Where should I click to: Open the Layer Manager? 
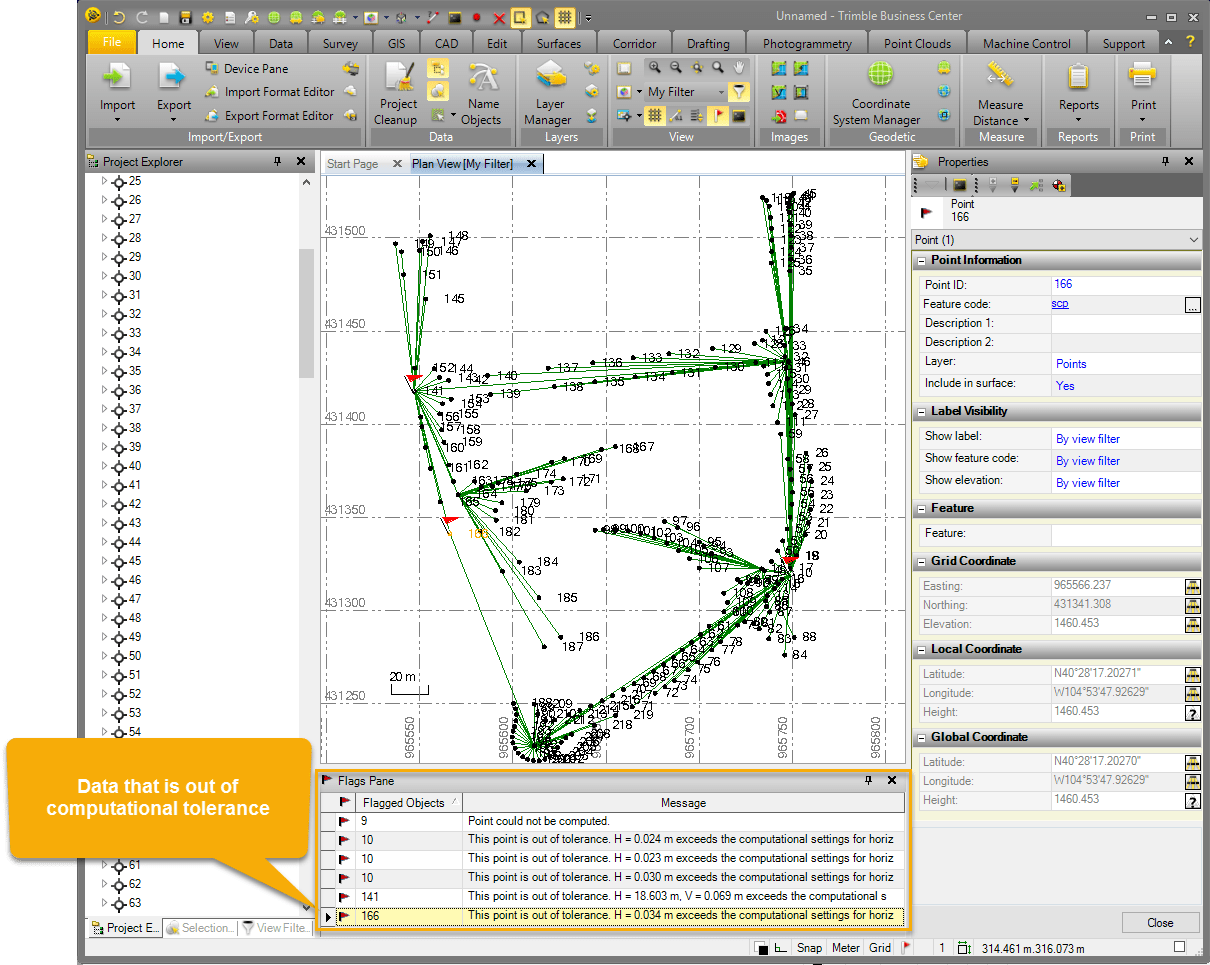[x=548, y=93]
